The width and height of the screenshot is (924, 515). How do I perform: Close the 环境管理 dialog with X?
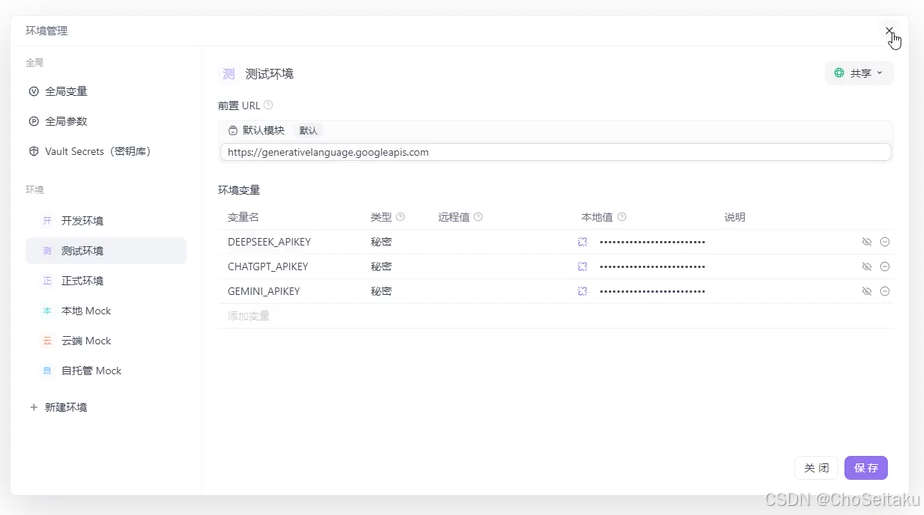[889, 31]
